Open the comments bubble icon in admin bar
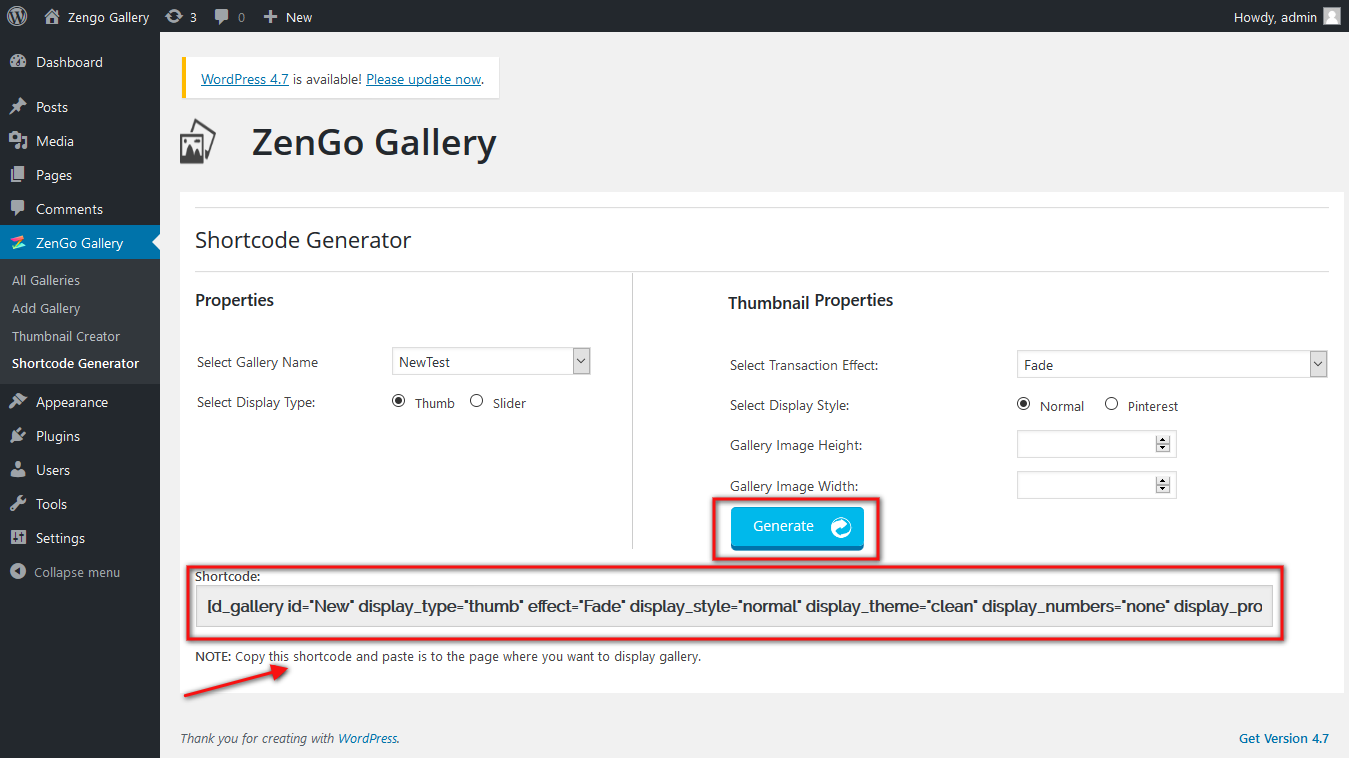This screenshot has width=1349, height=758. 222,17
